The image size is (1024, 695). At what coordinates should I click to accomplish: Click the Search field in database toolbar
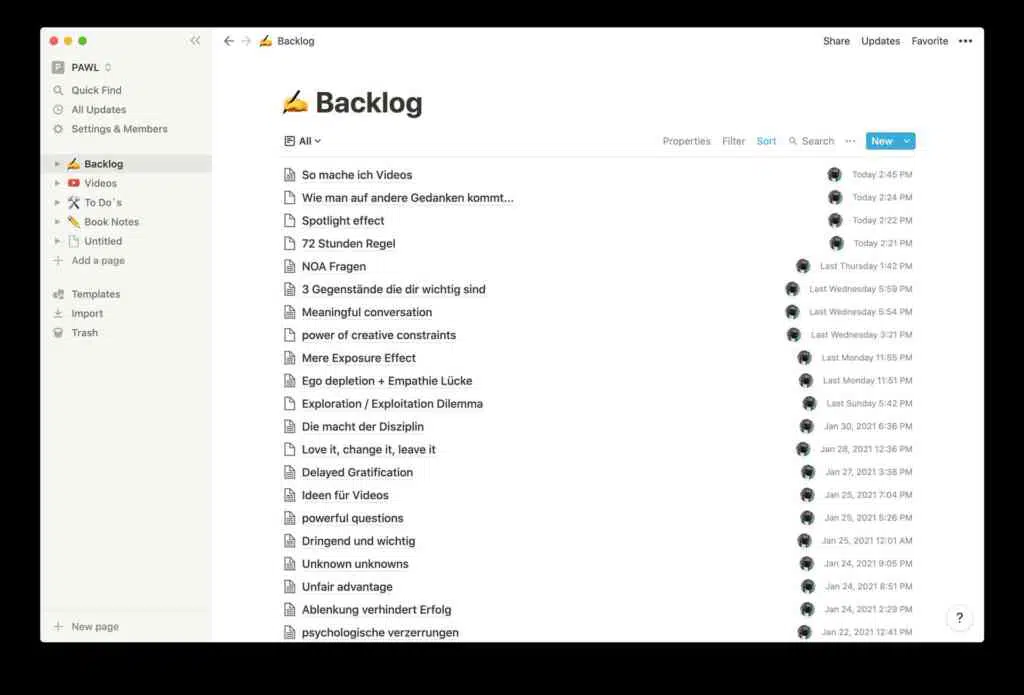click(x=811, y=142)
